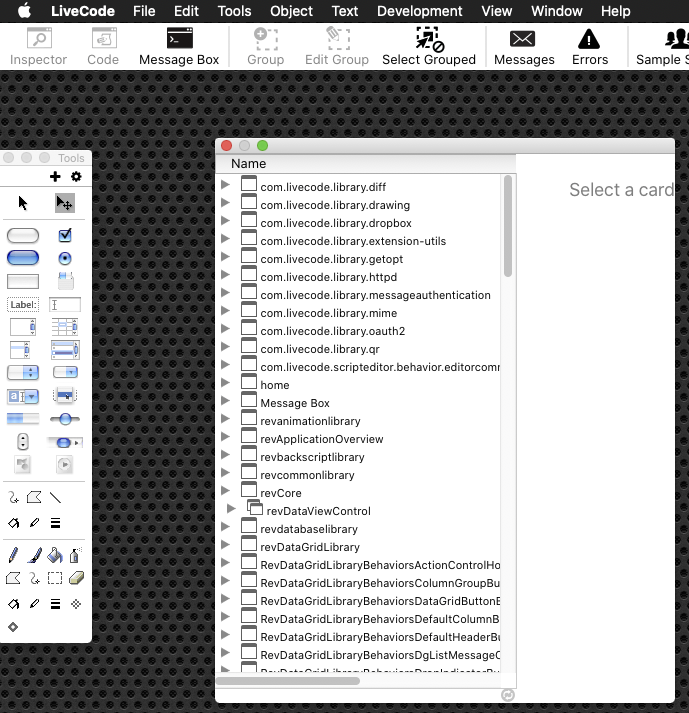Select the Message Box stack row
689x713 pixels.
point(295,403)
